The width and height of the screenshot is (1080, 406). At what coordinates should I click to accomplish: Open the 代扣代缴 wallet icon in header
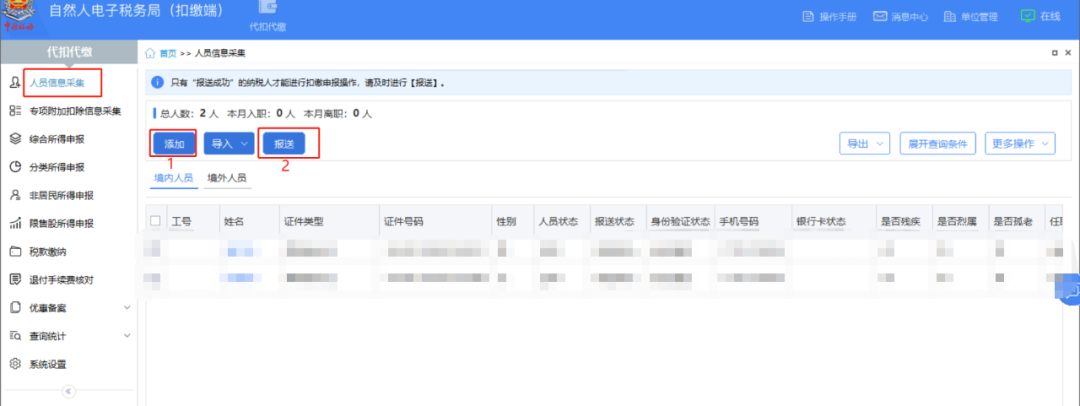(268, 15)
